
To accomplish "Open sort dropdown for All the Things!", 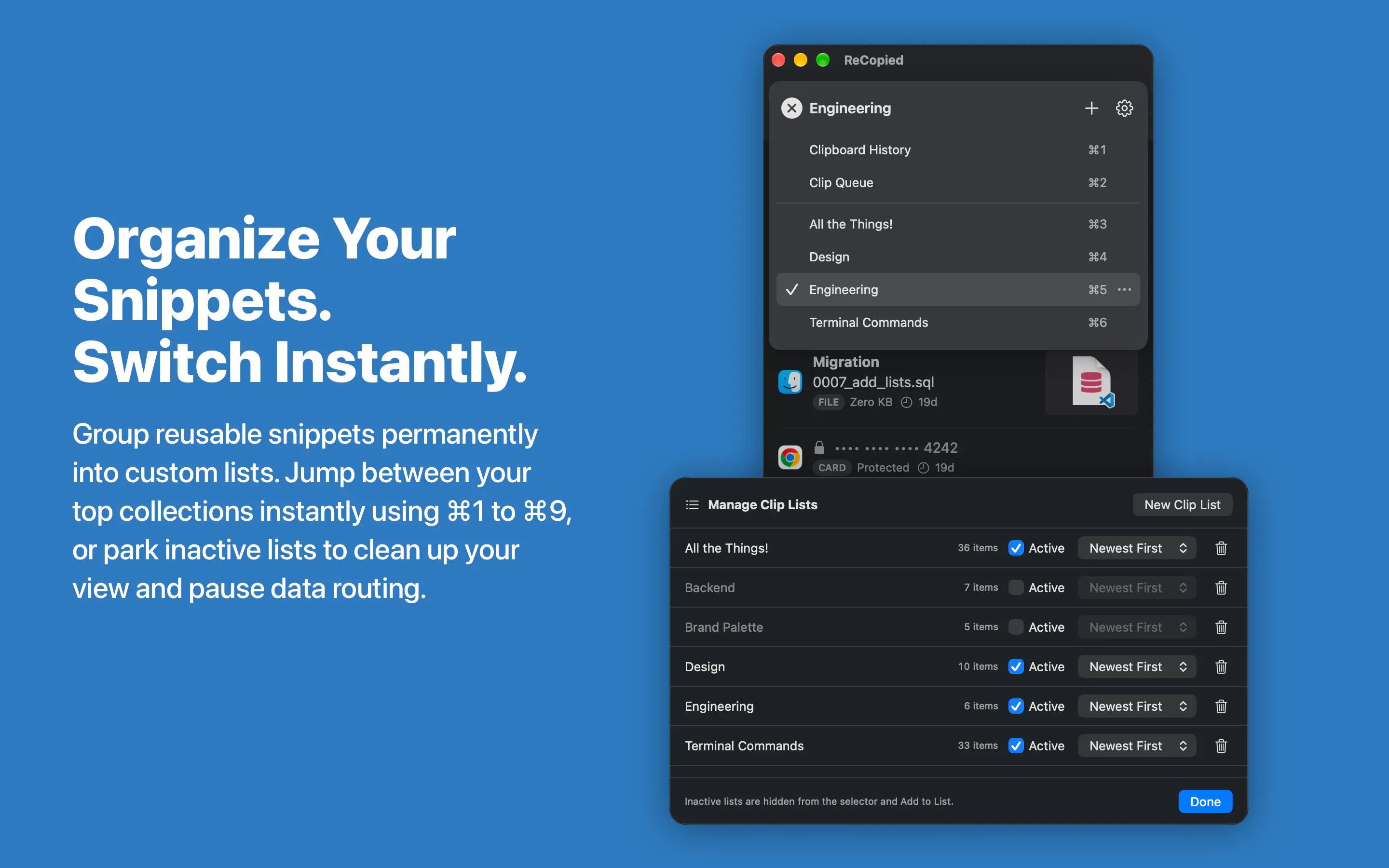I will click(x=1136, y=548).
